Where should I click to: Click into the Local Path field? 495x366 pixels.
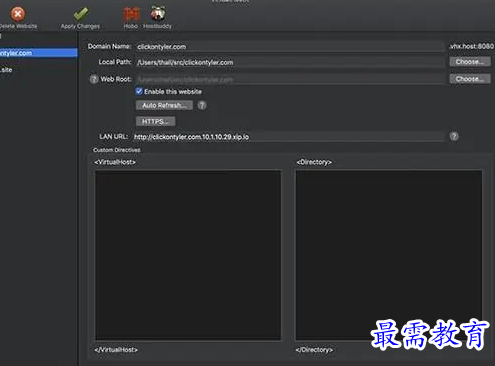[x=290, y=62]
